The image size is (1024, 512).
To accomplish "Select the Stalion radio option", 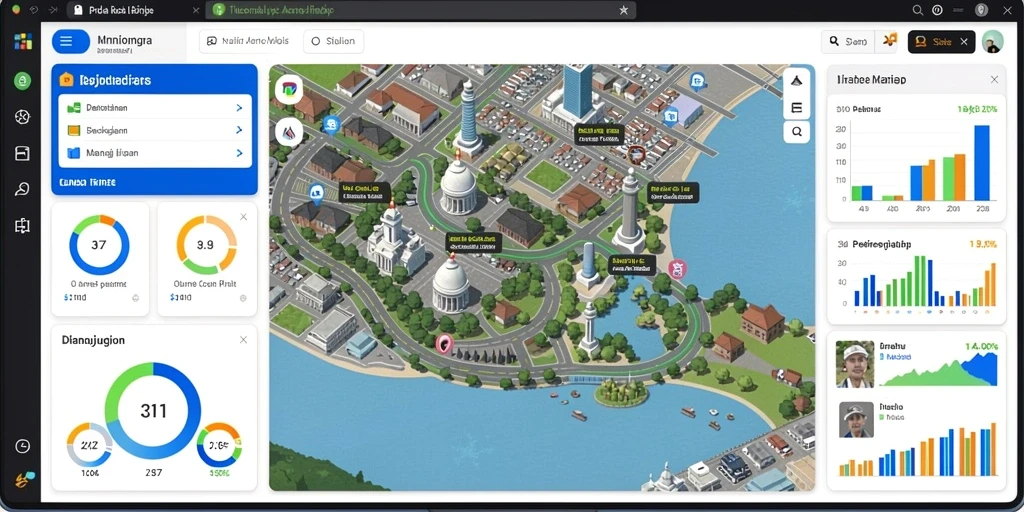I will pyautogui.click(x=333, y=41).
